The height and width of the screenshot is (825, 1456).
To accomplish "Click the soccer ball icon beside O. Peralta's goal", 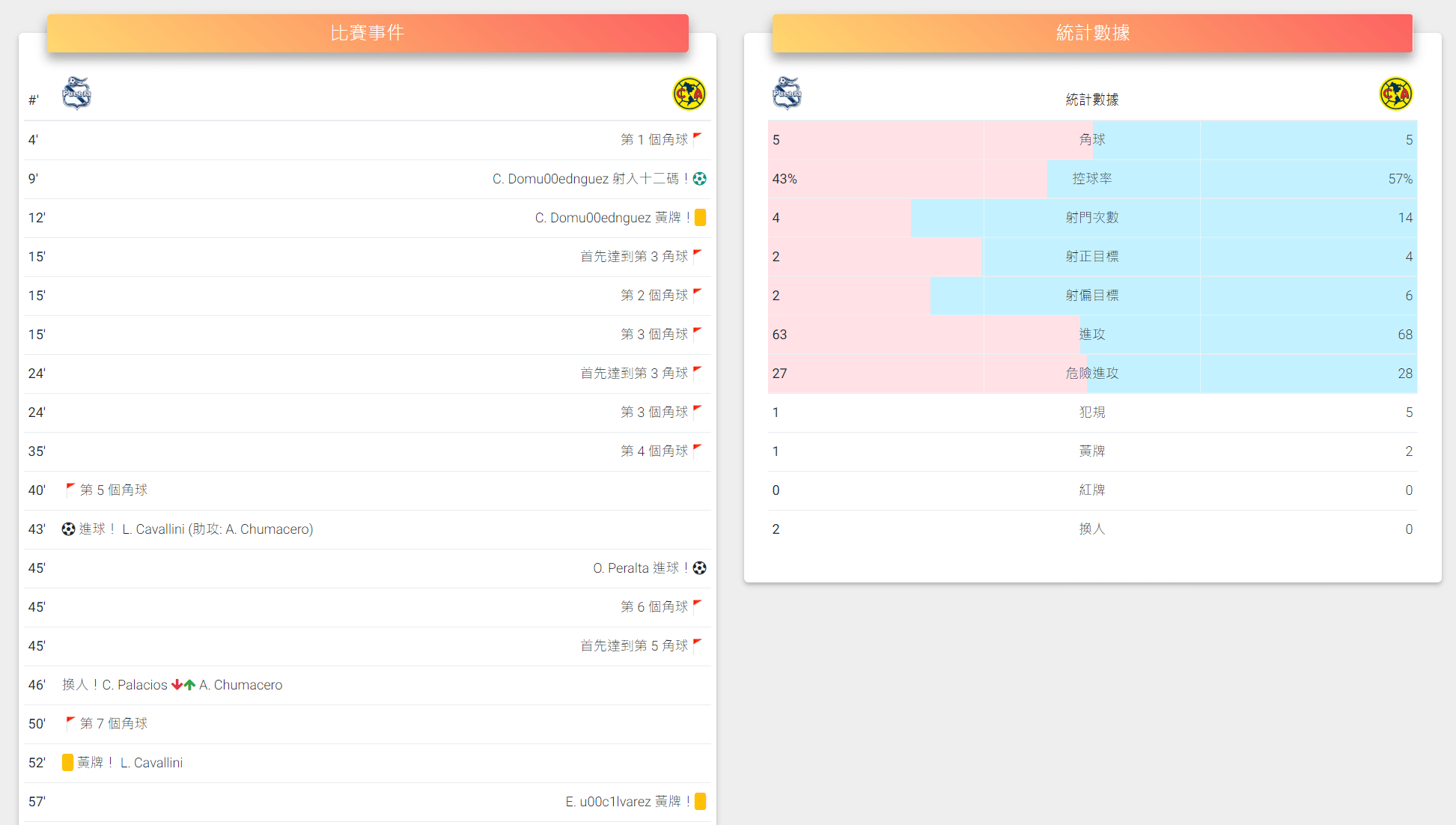I will (700, 567).
